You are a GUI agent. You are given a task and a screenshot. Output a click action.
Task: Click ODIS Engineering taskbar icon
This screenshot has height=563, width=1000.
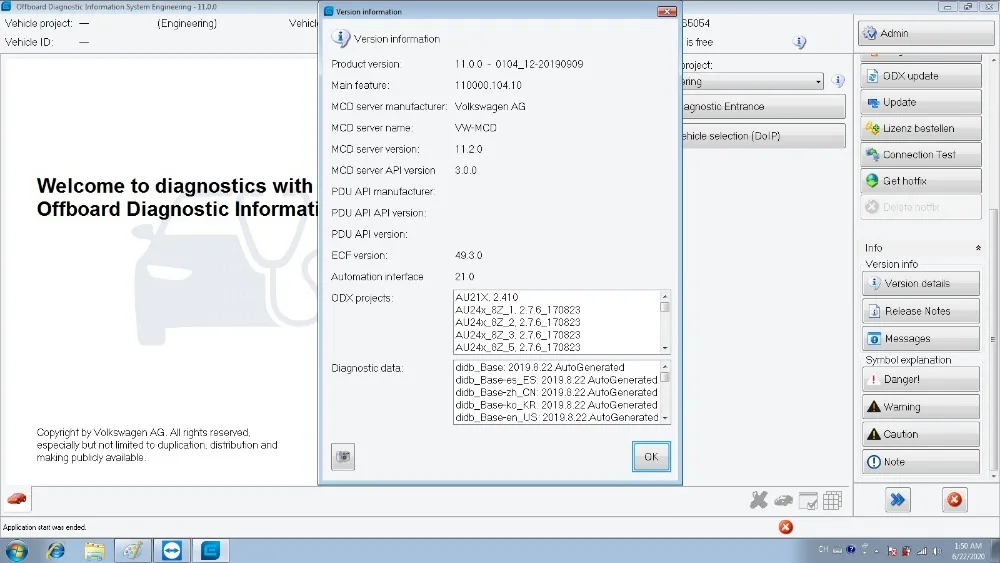pos(210,550)
